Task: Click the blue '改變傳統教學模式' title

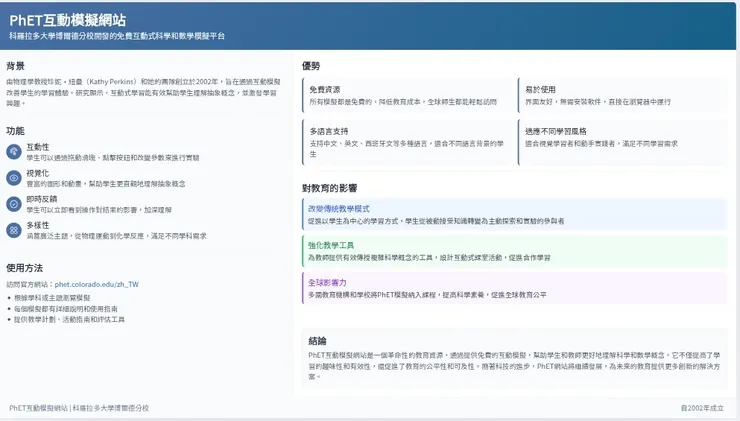Action: click(339, 209)
